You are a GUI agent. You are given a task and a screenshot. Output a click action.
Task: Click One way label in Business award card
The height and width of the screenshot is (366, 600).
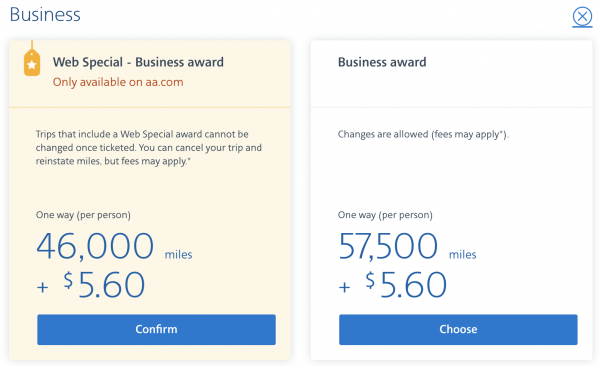pyautogui.click(x=385, y=215)
